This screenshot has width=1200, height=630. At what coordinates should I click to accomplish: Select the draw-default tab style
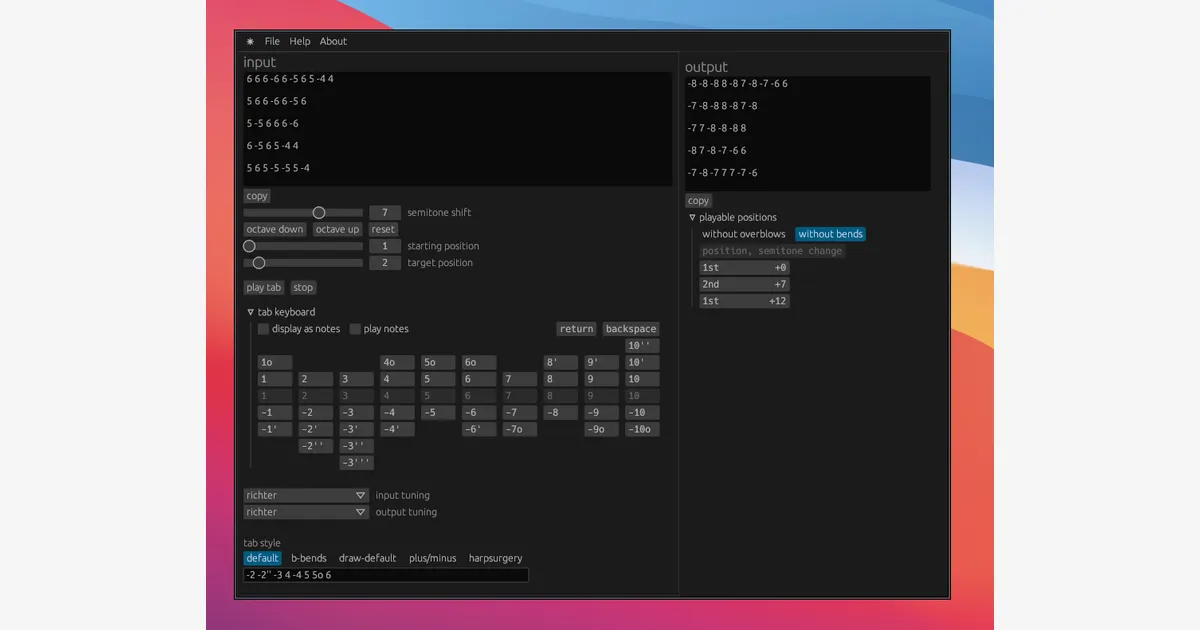click(367, 558)
